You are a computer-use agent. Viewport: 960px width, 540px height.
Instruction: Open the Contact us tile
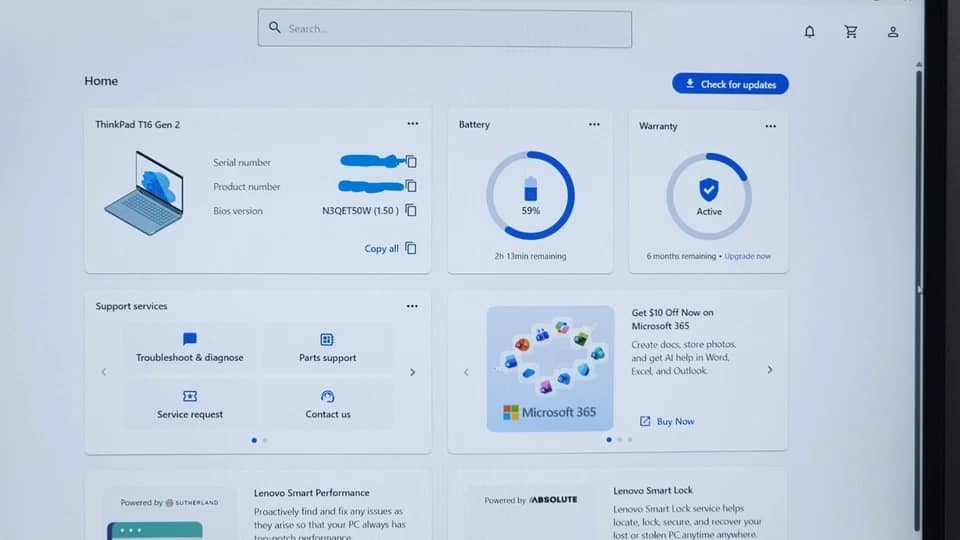(328, 405)
